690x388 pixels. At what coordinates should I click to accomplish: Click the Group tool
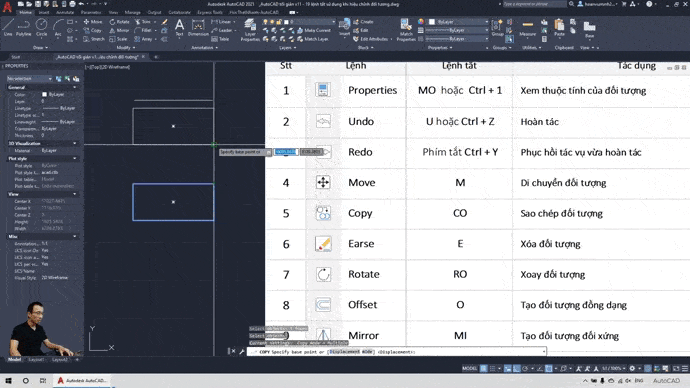pos(497,27)
